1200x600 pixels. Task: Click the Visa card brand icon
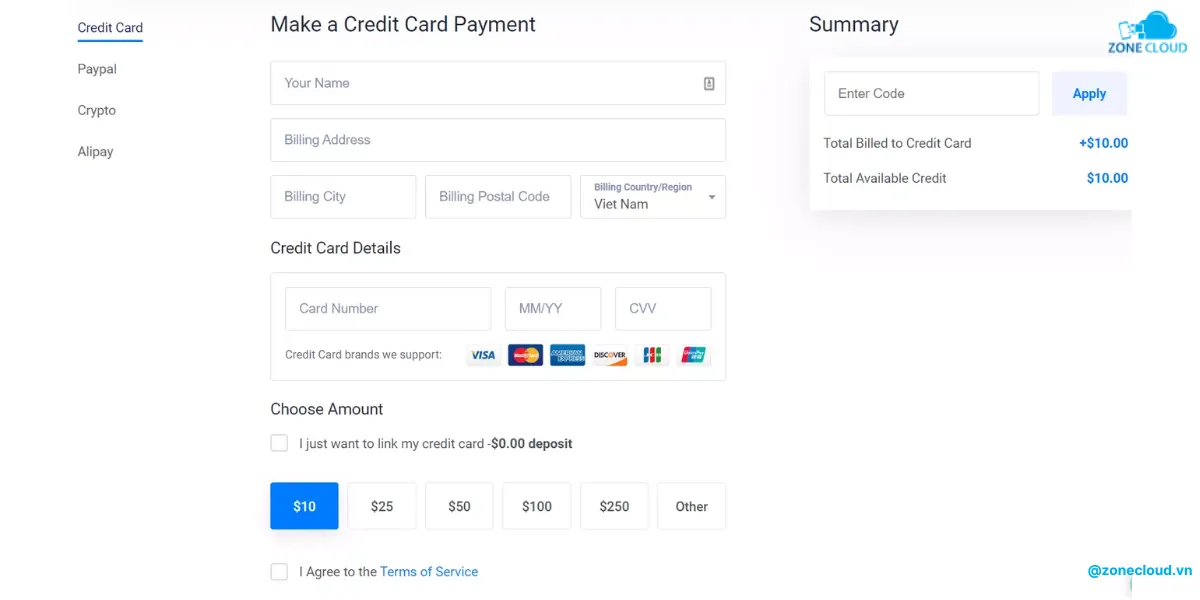tap(484, 355)
